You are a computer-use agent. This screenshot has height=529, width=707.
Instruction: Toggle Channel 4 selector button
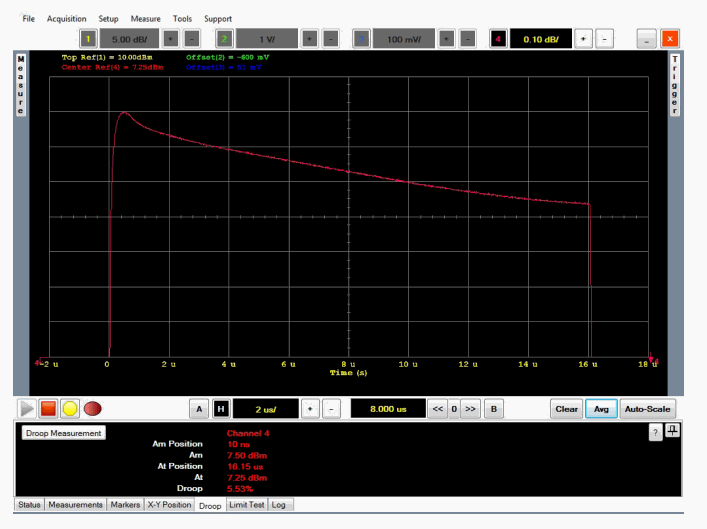click(497, 38)
